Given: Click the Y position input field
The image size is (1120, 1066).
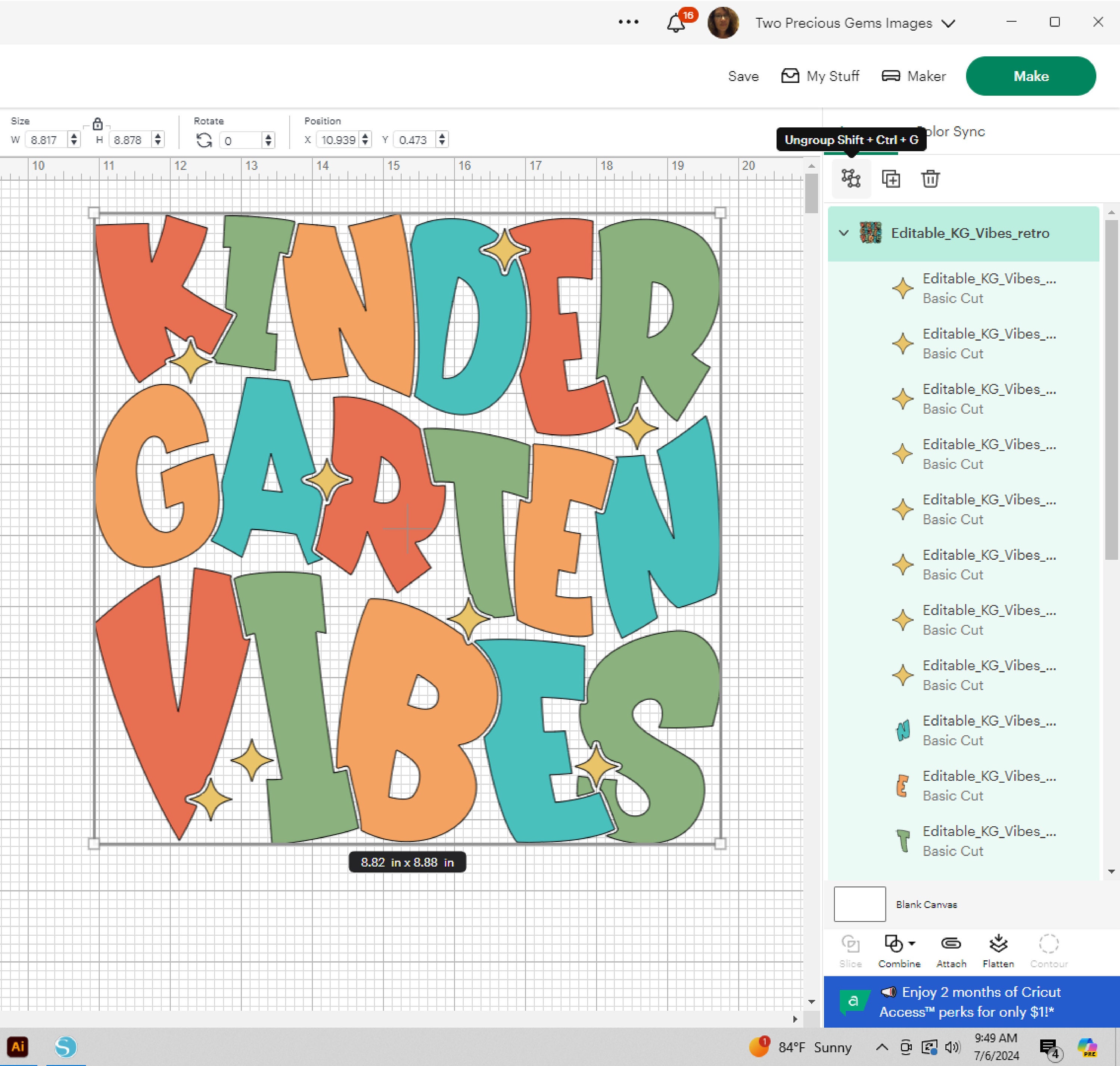Looking at the screenshot, I should [x=415, y=140].
